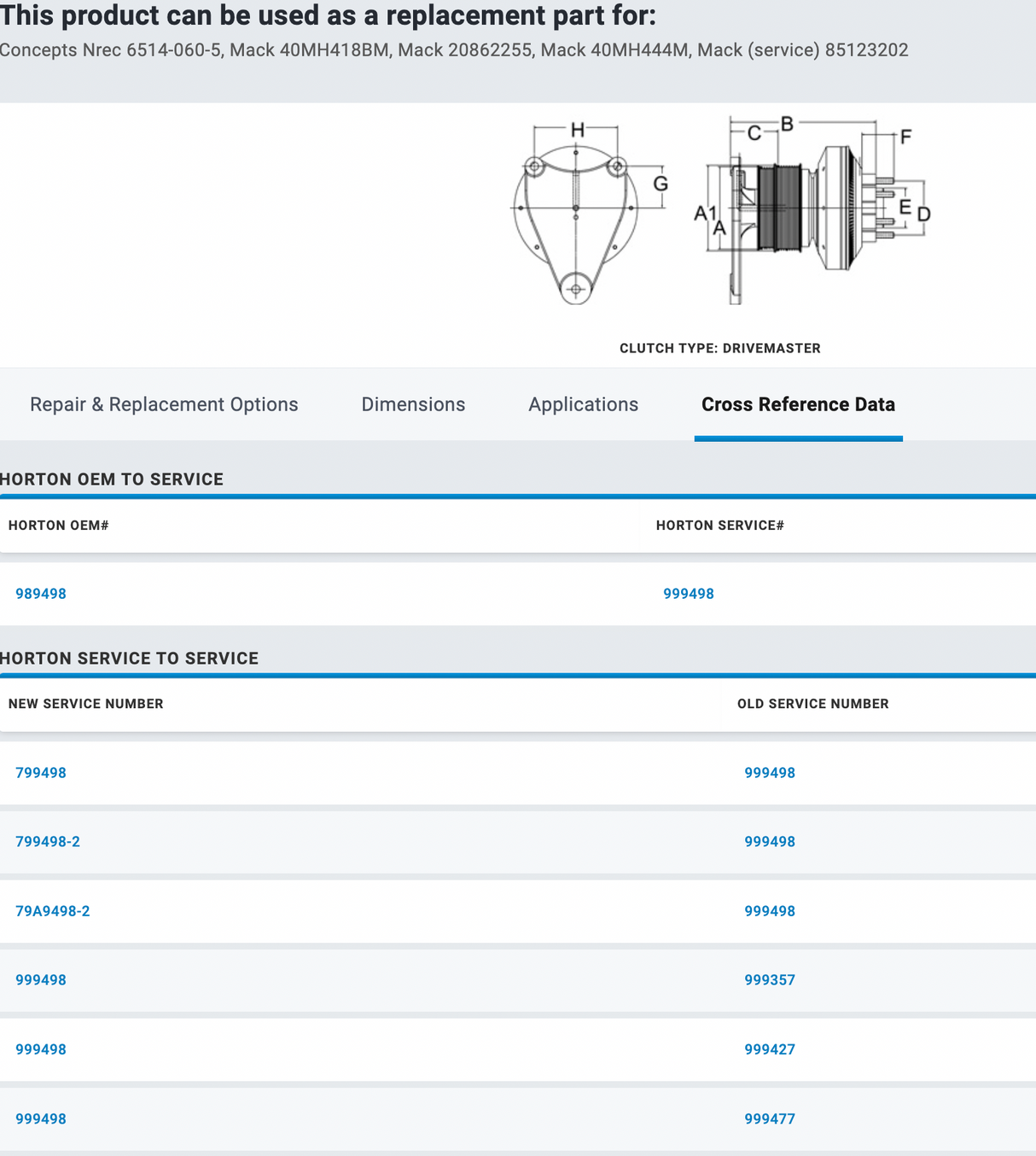Open old service number in the 79A9498-2 row
The height and width of the screenshot is (1156, 1036).
click(770, 911)
